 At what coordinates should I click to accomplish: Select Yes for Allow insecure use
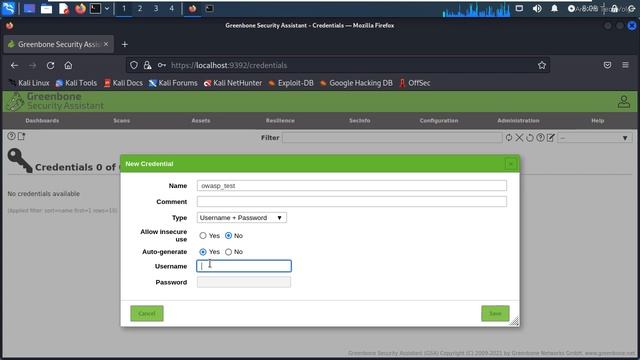coord(203,236)
